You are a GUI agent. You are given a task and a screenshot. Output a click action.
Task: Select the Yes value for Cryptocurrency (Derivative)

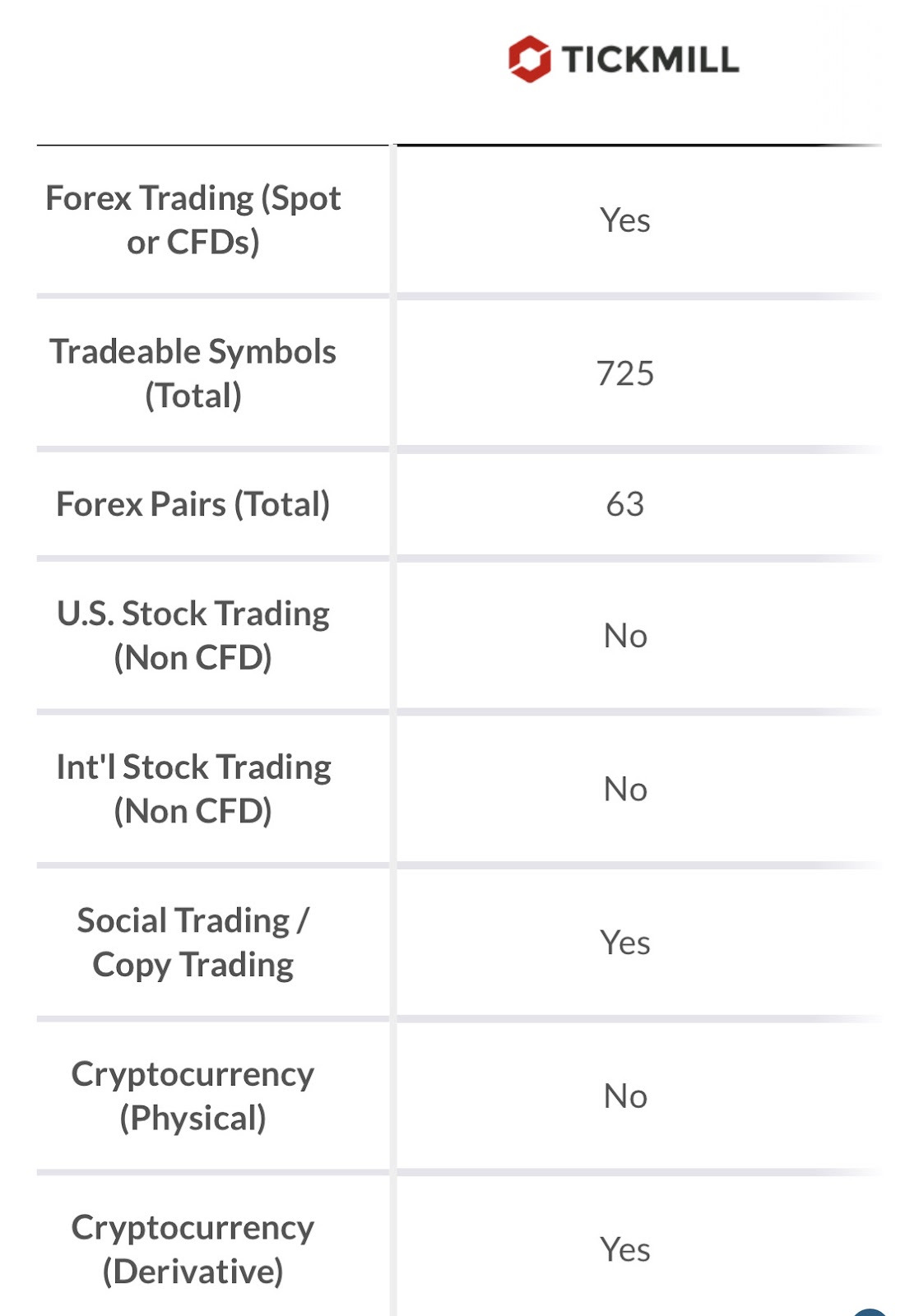pyautogui.click(x=625, y=1249)
